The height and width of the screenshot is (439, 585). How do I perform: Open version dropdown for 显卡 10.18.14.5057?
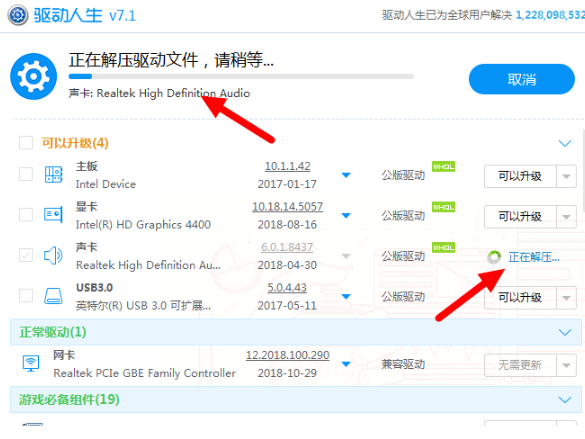346,216
